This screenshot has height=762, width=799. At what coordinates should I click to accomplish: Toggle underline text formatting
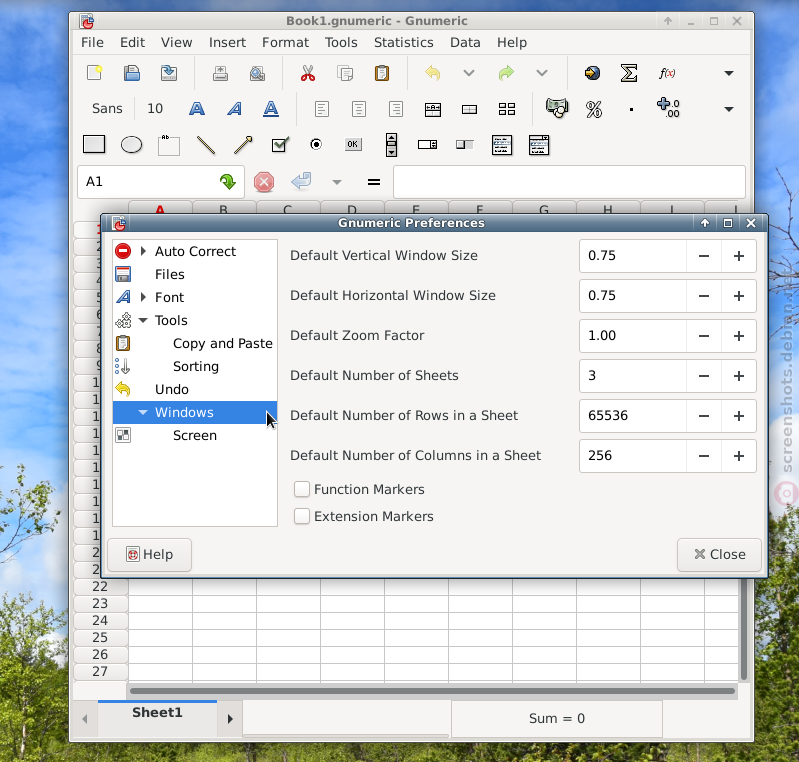coord(271,109)
